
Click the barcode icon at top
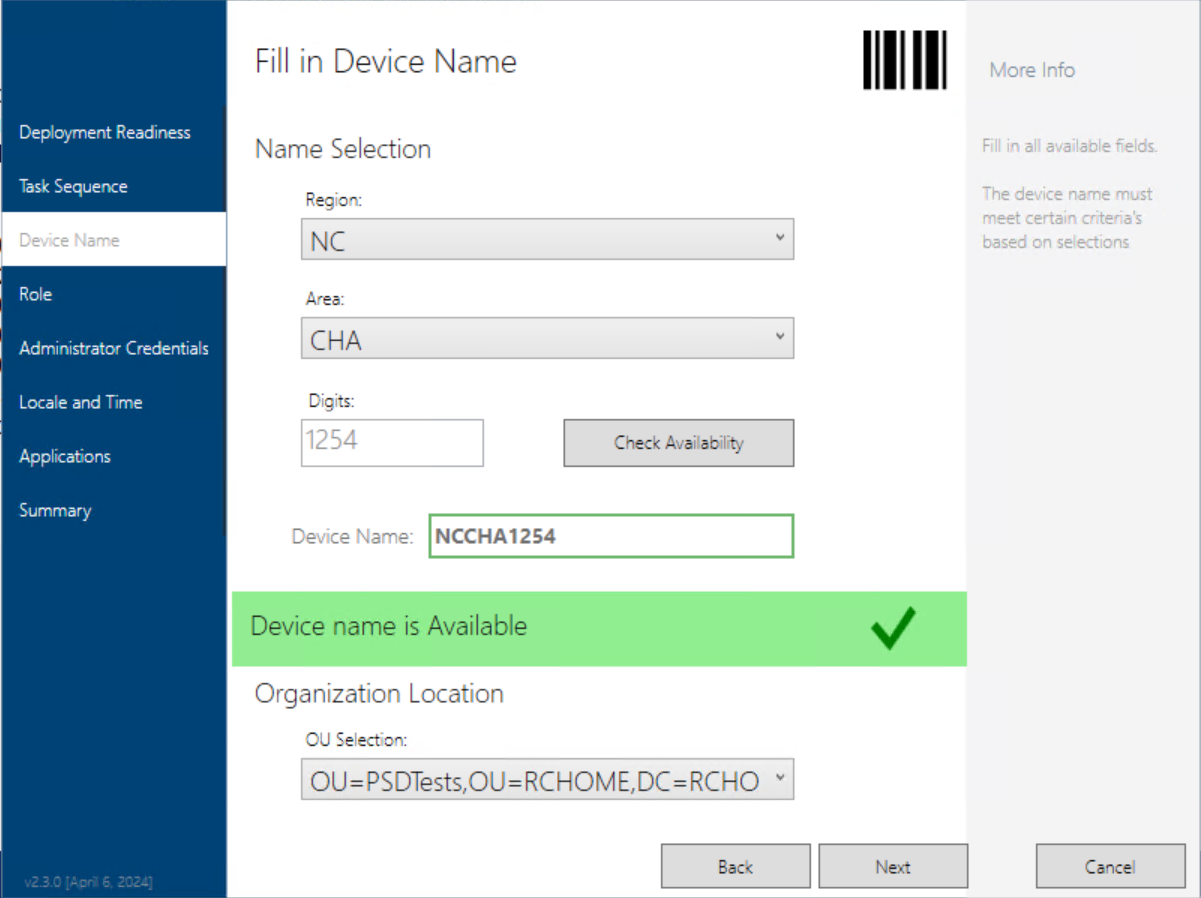pos(906,60)
